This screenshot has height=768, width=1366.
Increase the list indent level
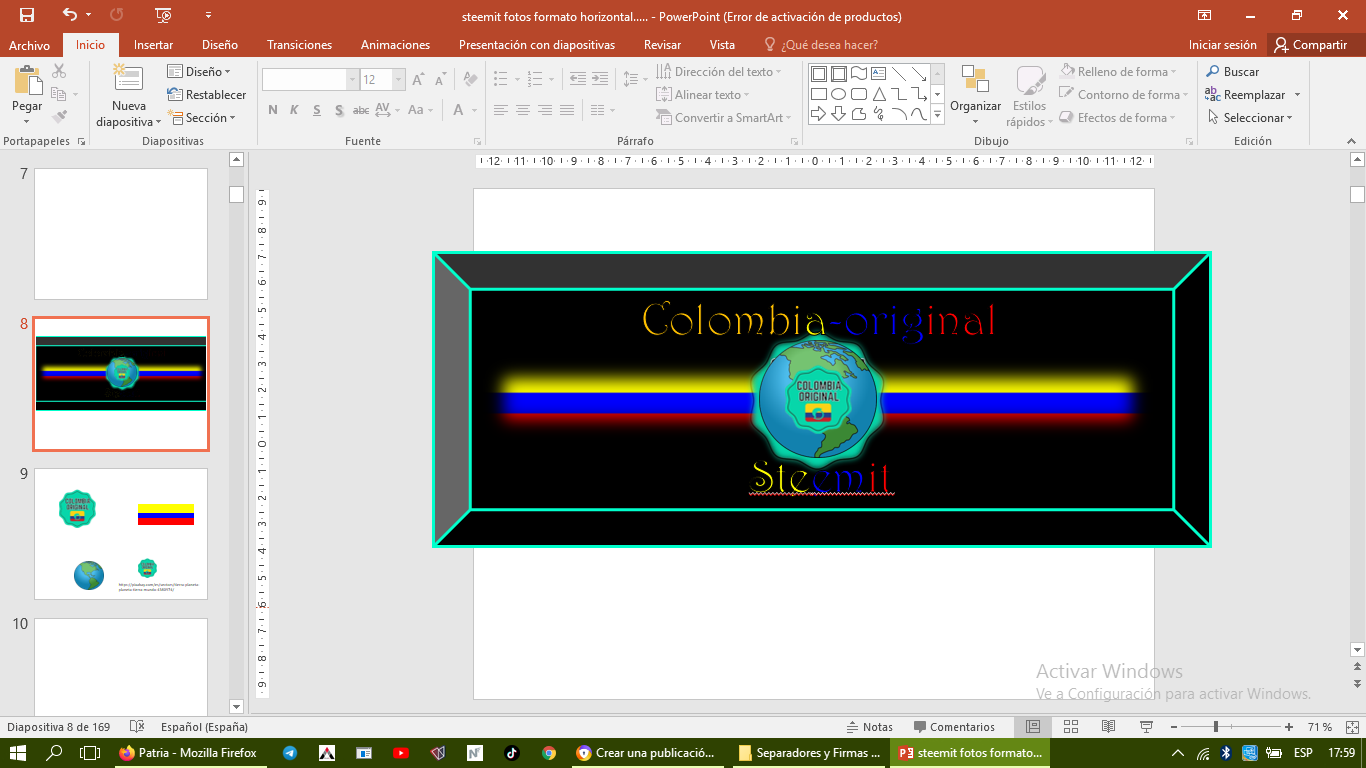click(x=601, y=78)
